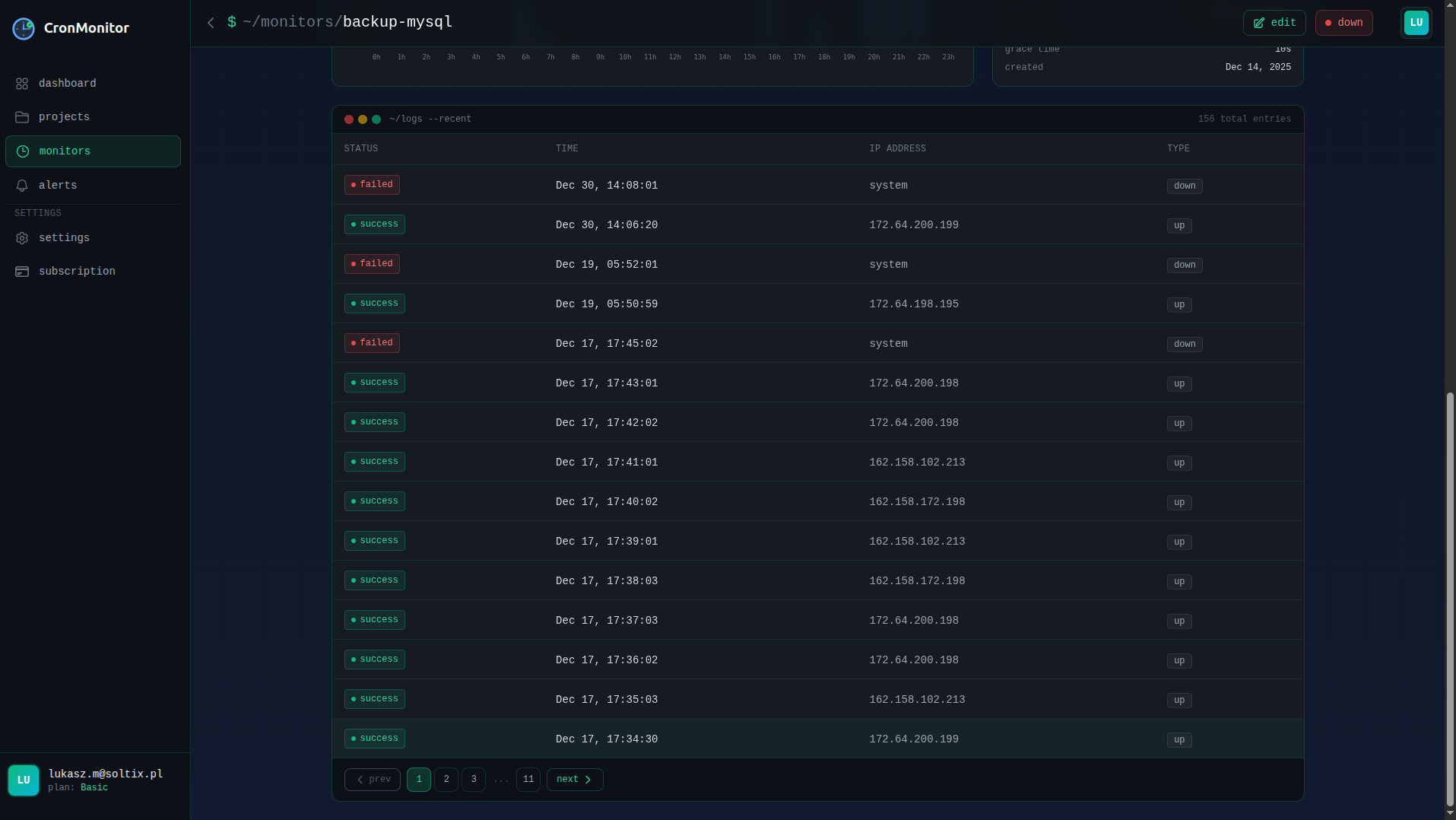Select the monitors clock icon
1456x820 pixels.
[x=22, y=151]
